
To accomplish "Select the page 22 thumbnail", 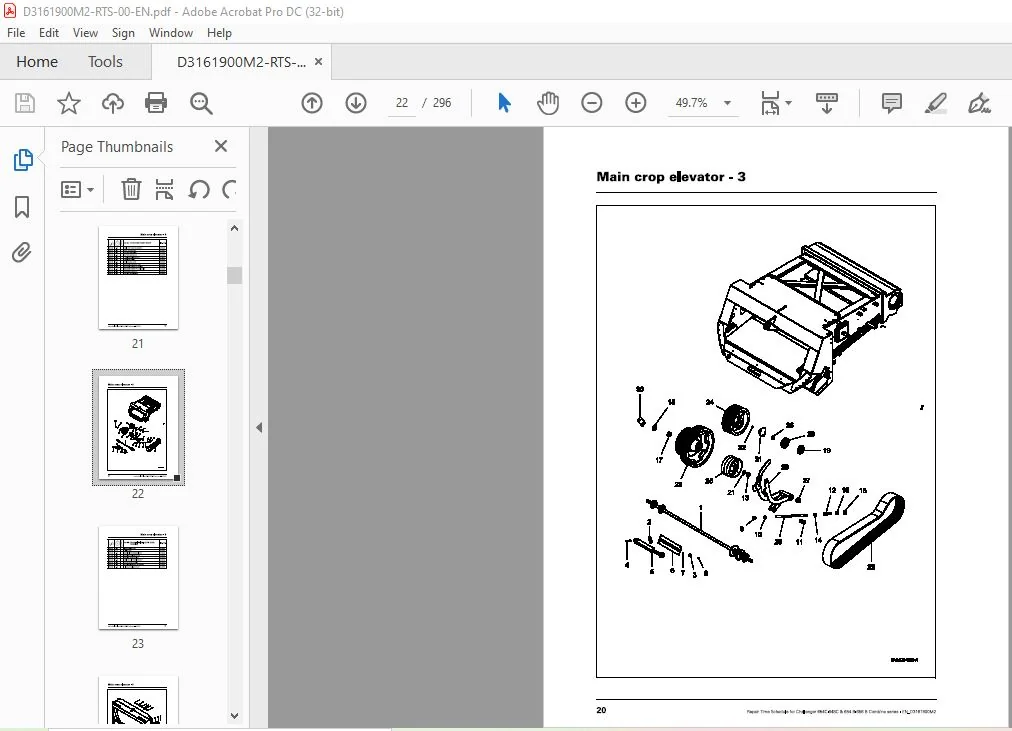I will [x=138, y=427].
